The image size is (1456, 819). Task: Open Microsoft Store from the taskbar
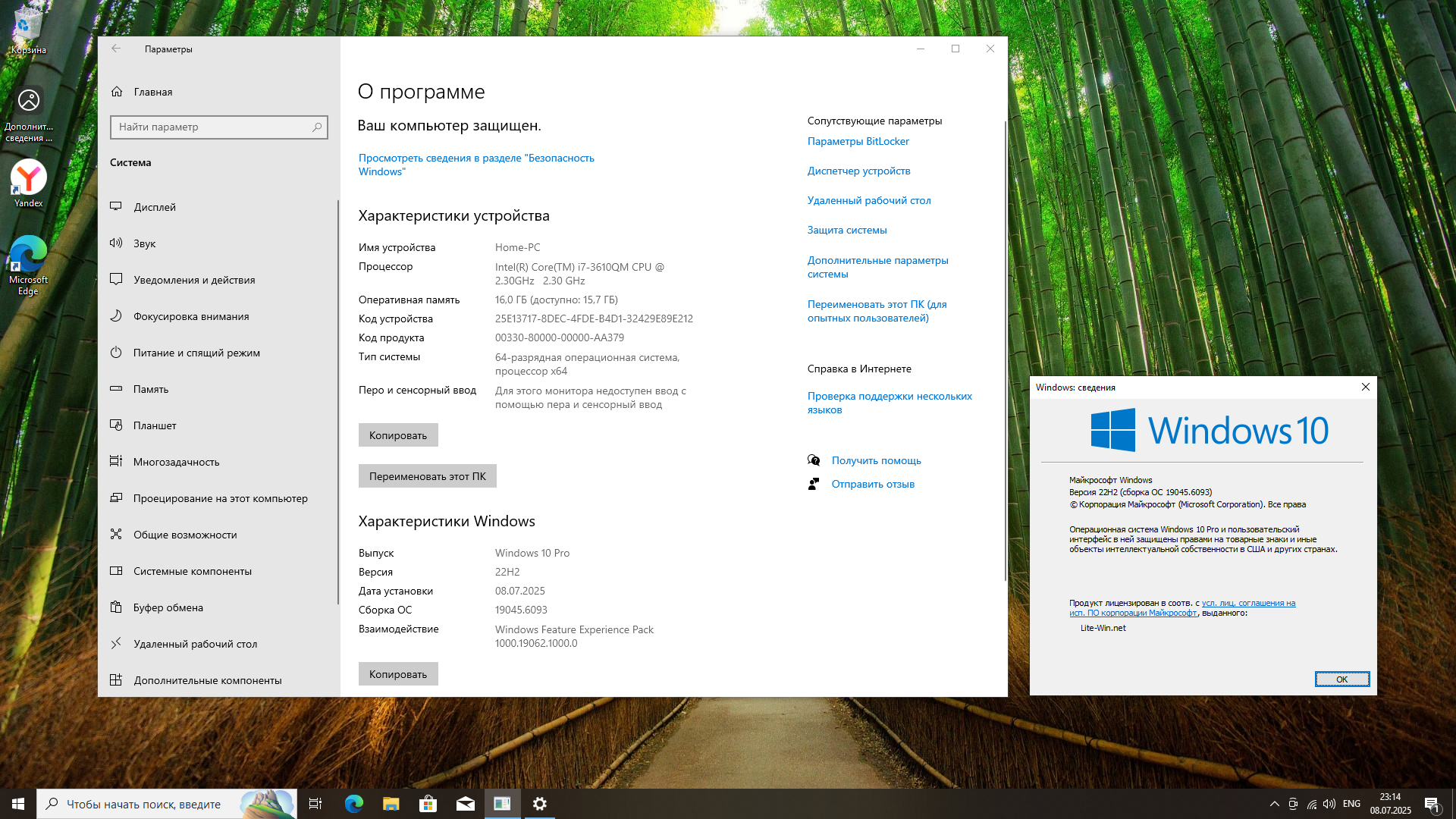point(428,804)
